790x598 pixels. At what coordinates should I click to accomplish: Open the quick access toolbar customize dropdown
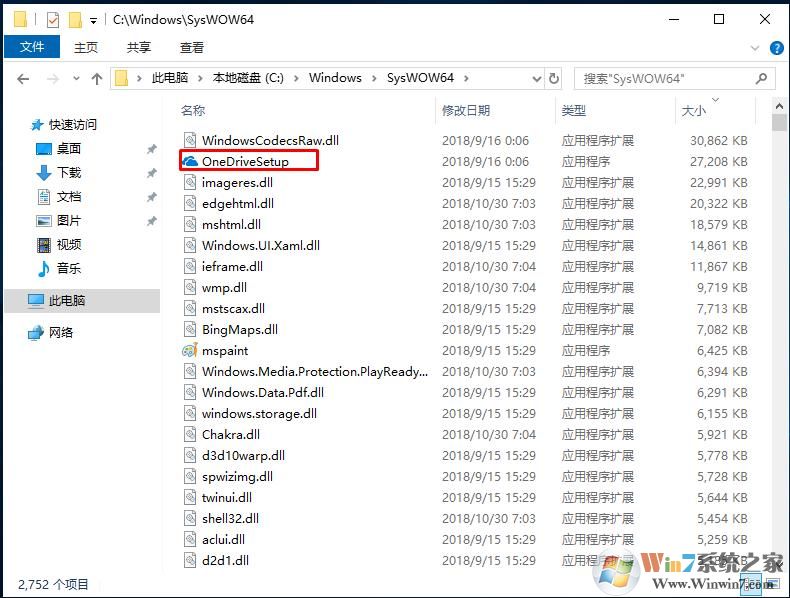[93, 21]
